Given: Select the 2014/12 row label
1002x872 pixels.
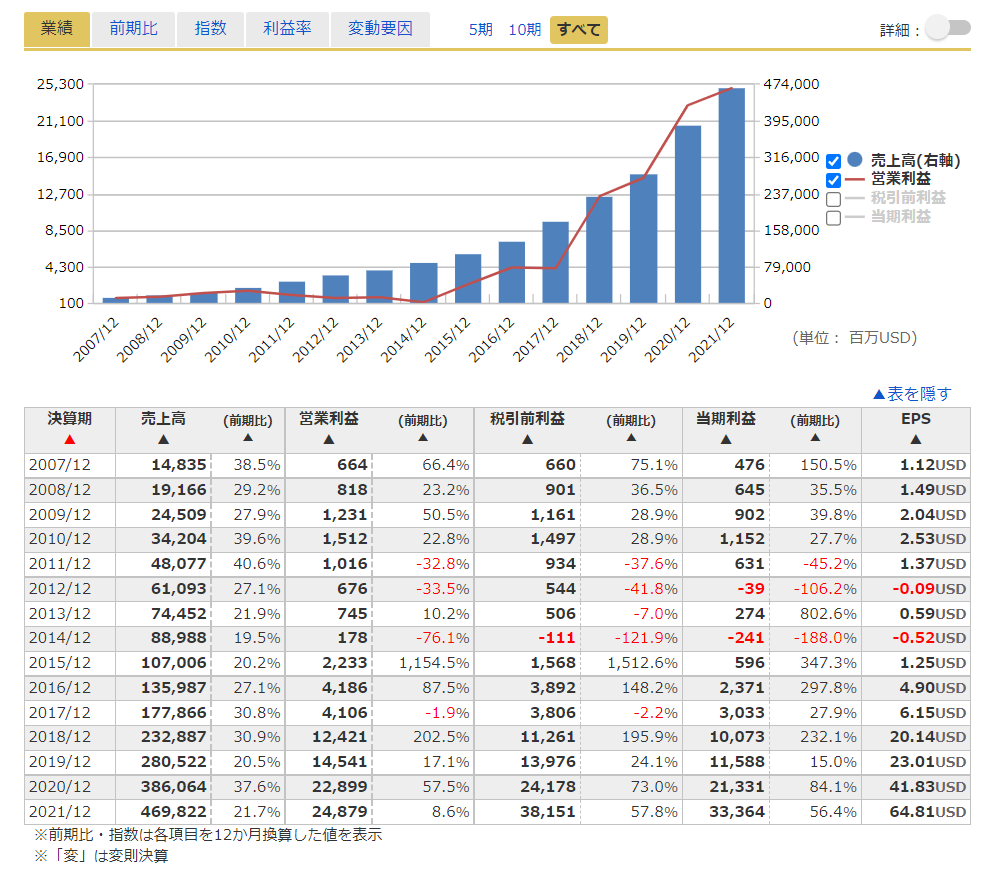Looking at the screenshot, I should 60,638.
